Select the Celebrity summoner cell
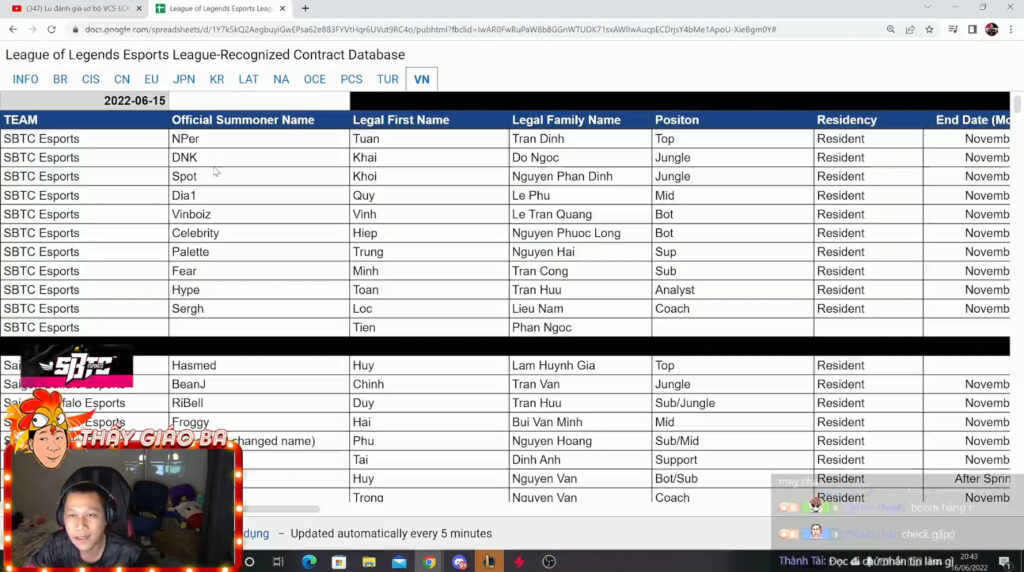 [259, 233]
